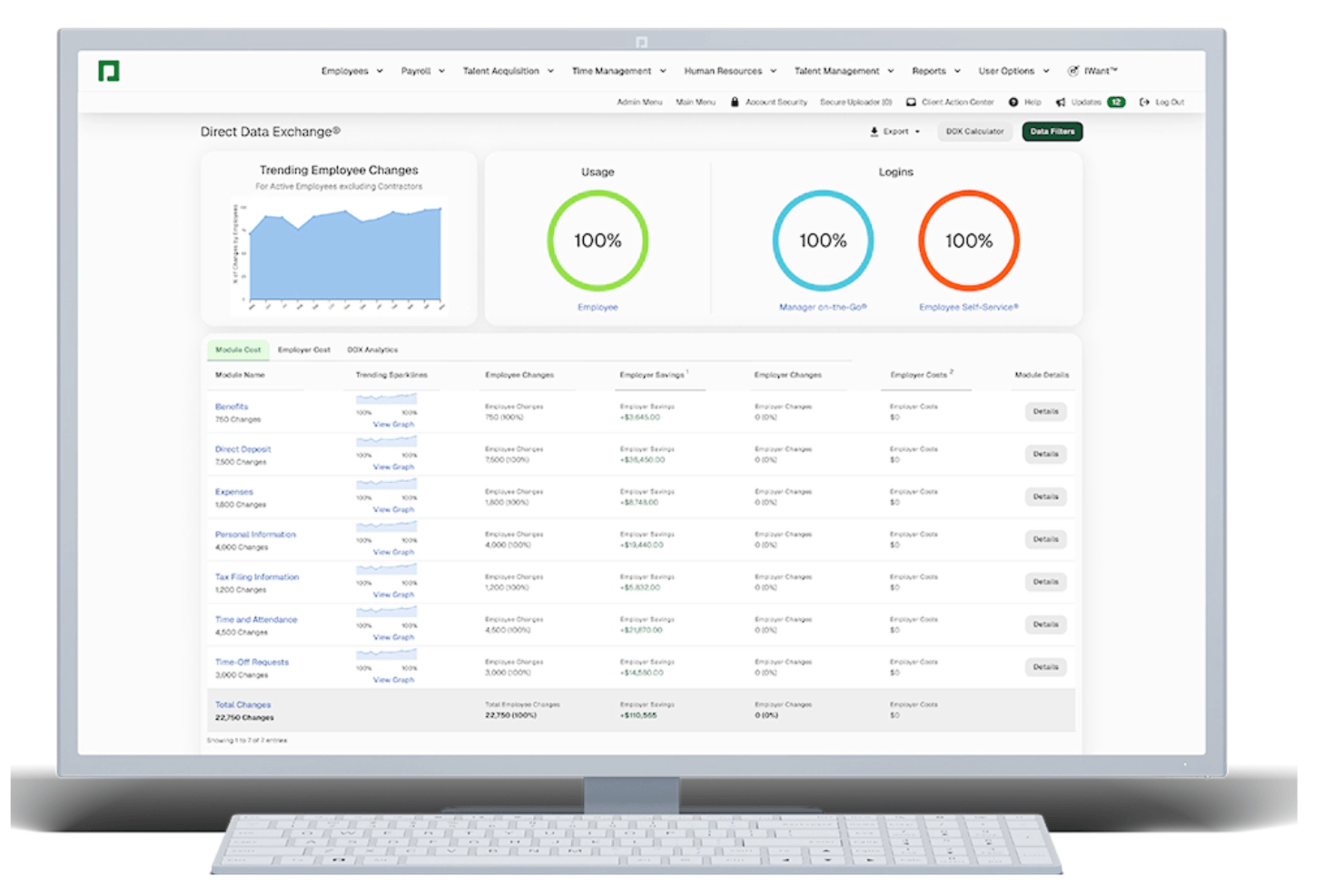Open Details for Time-Off Requests row
This screenshot has width=1344, height=896.
click(1046, 667)
